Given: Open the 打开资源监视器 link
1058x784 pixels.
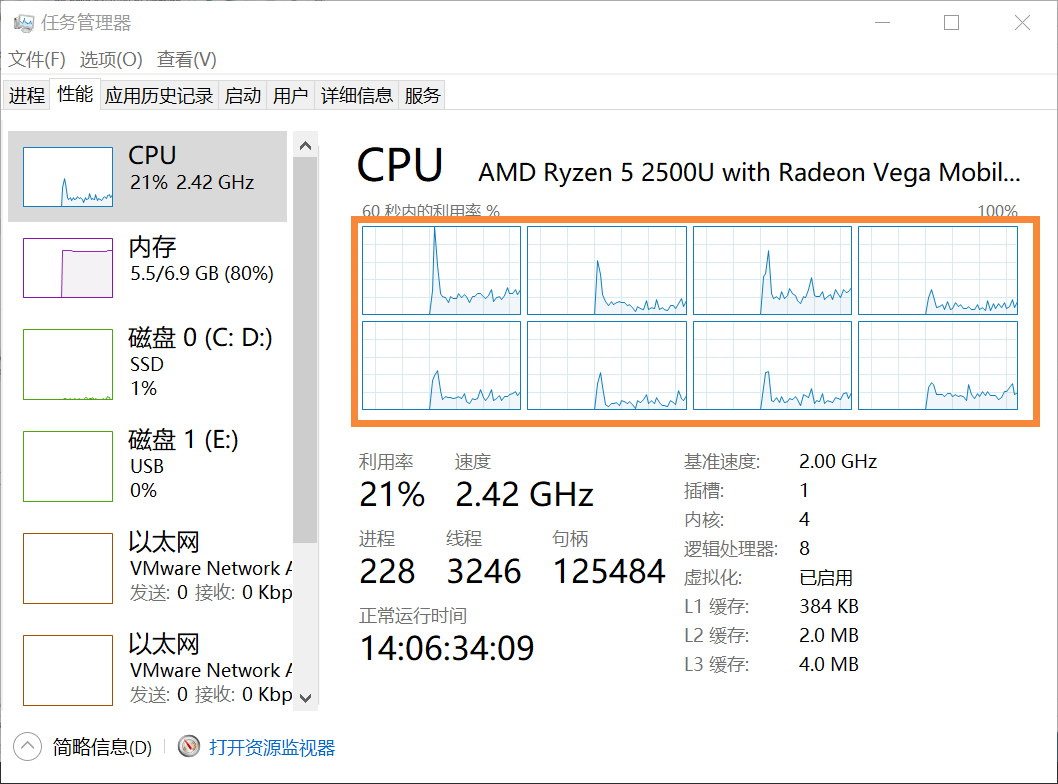Looking at the screenshot, I should pos(272,747).
